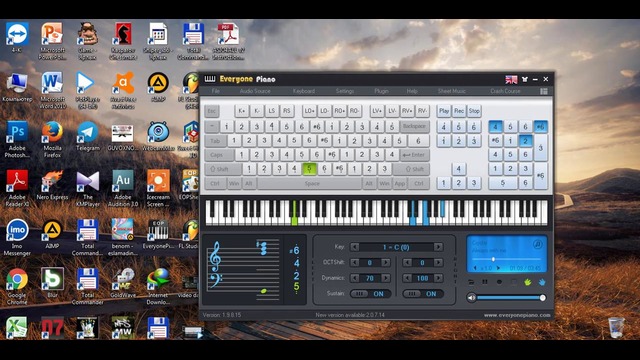Open Adobe Audition 3.0 desktop icon
640x360 pixels.
(123, 188)
